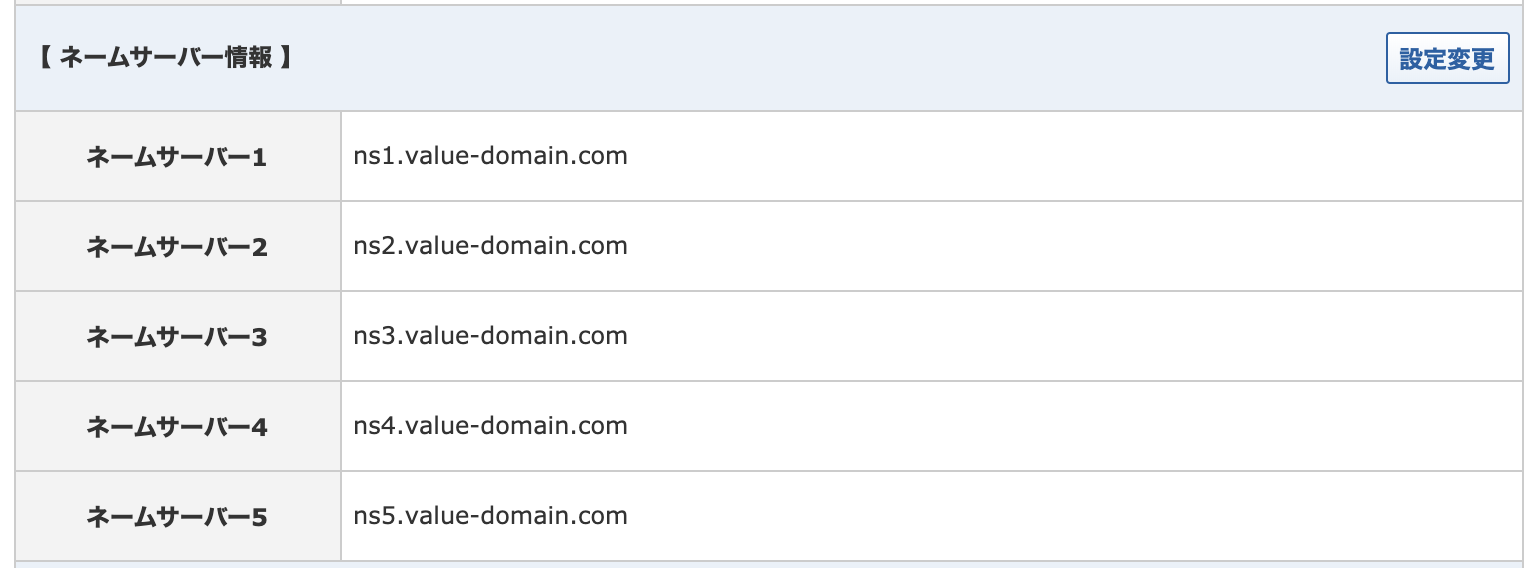Image resolution: width=1536 pixels, height=568 pixels.
Task: Click empty space in the ネームサーバー情報 header bar
Action: point(800,58)
